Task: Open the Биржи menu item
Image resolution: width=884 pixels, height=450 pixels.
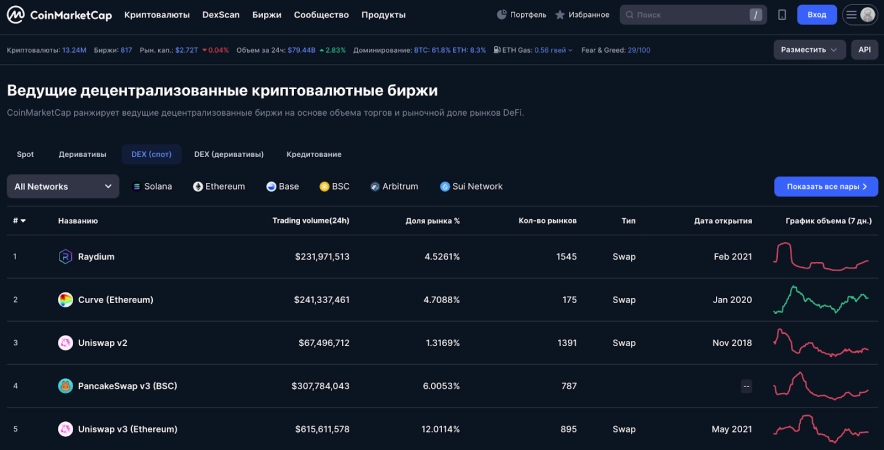Action: 267,15
